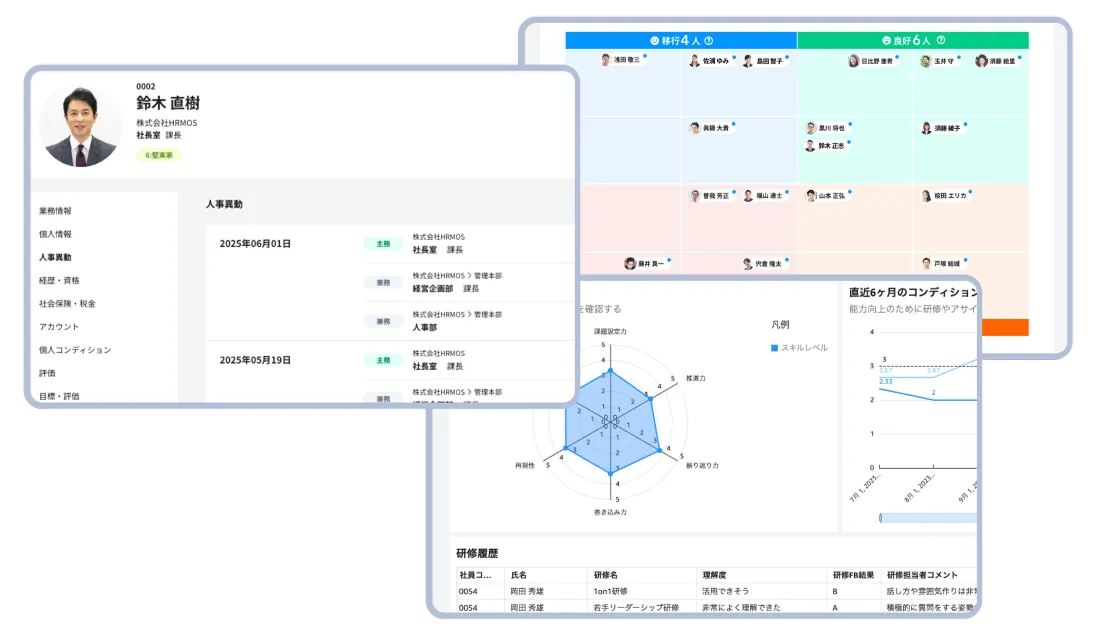Viewport: 1120px width, 631px height.
Task: Open 個人コンディション in the sidebar
Action: click(x=75, y=350)
